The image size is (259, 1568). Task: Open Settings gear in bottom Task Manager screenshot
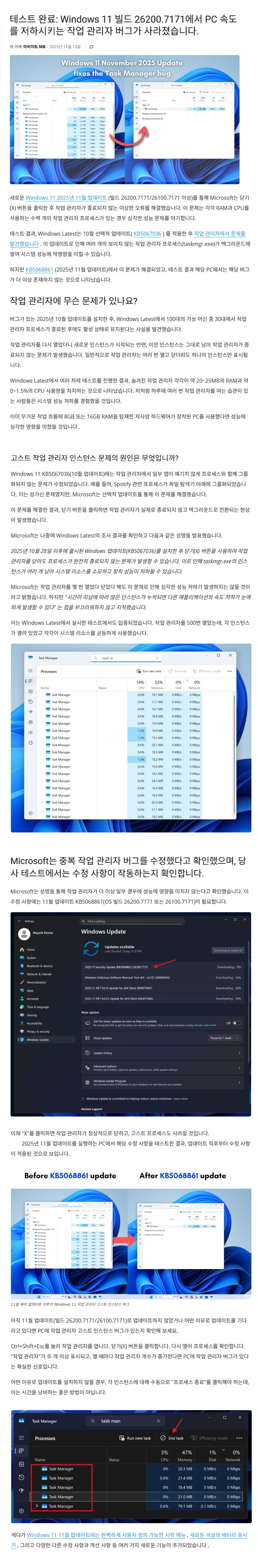(21, 1510)
